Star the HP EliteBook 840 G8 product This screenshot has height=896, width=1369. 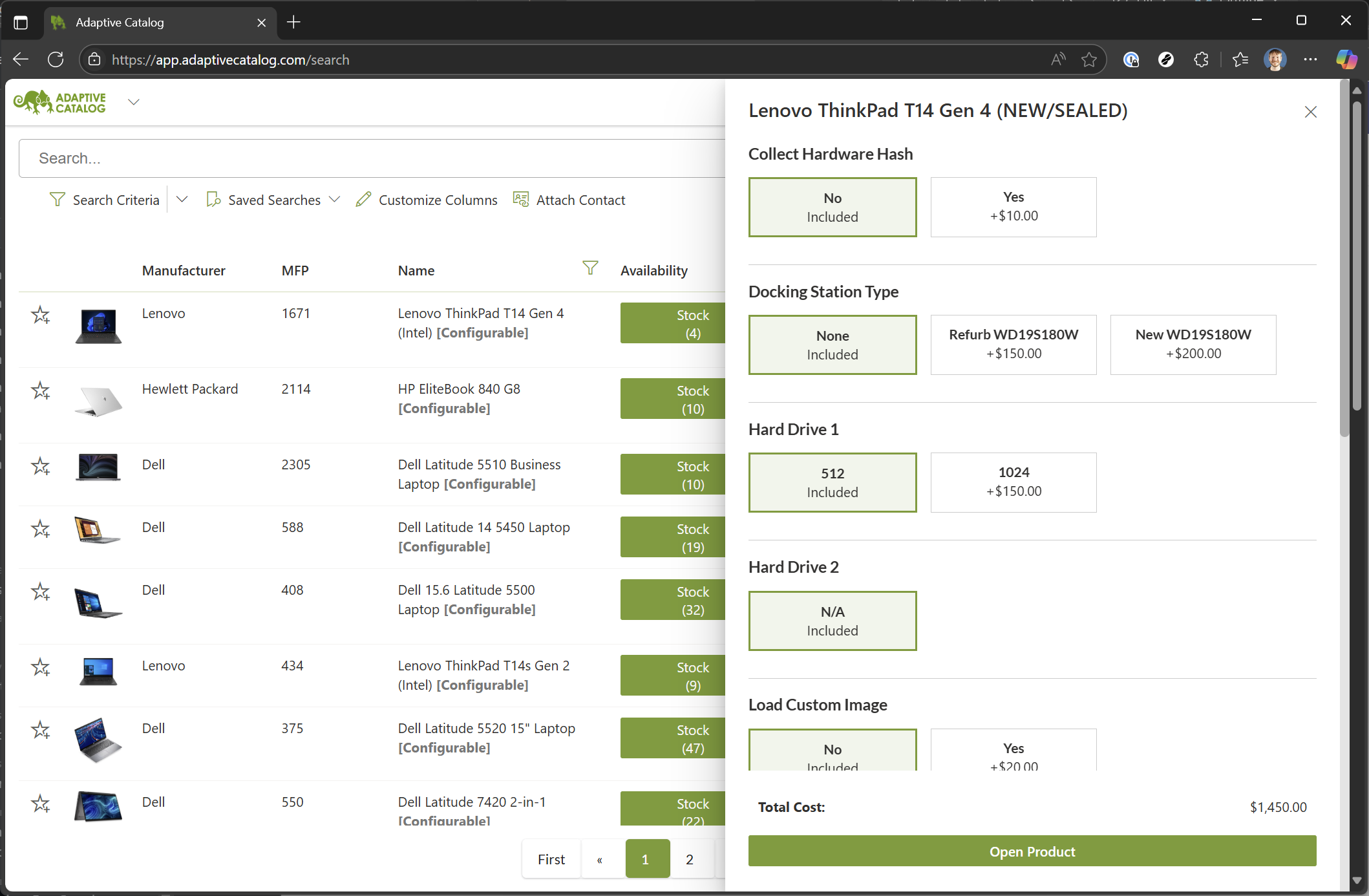41,390
